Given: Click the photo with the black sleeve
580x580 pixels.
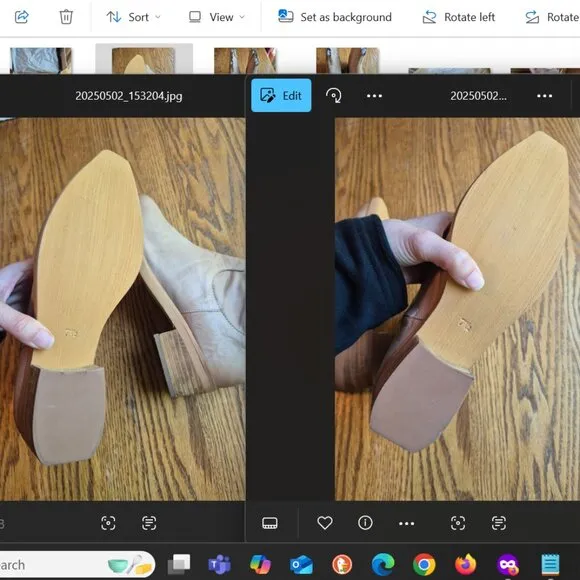Looking at the screenshot, I should pyautogui.click(x=457, y=309).
